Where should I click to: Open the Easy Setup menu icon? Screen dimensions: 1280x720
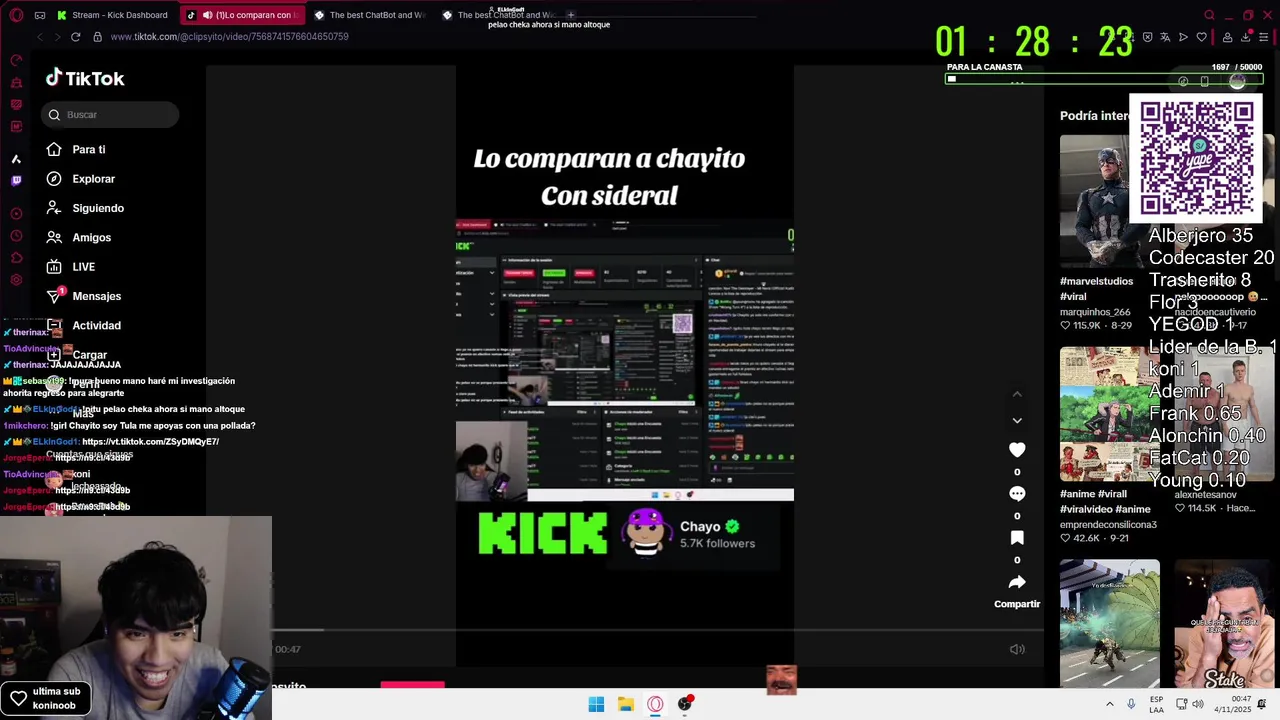coord(1263,37)
